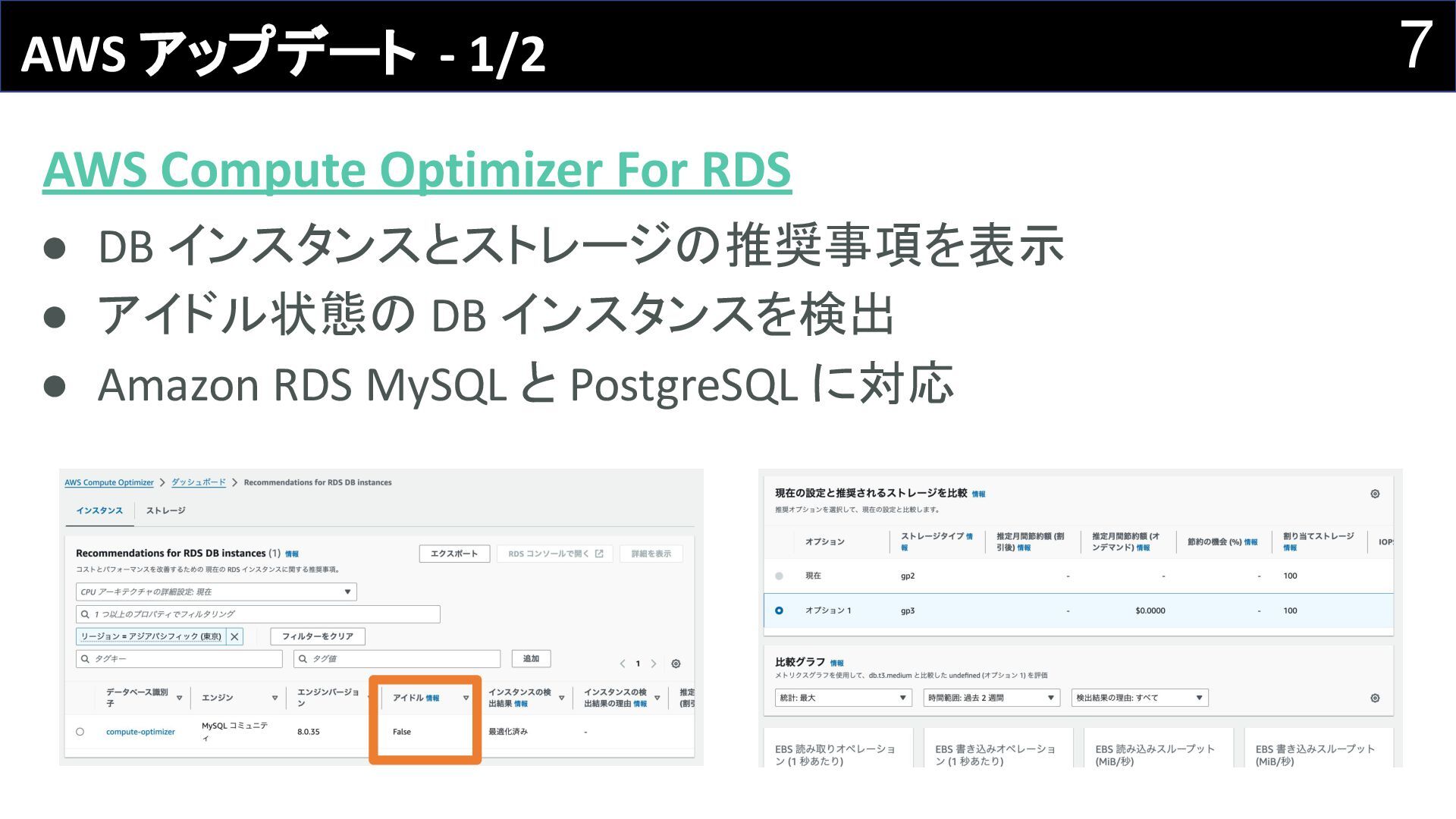This screenshot has height=819, width=1456.
Task: Go to the ダッシュボード breadcrumb
Action: click(198, 482)
